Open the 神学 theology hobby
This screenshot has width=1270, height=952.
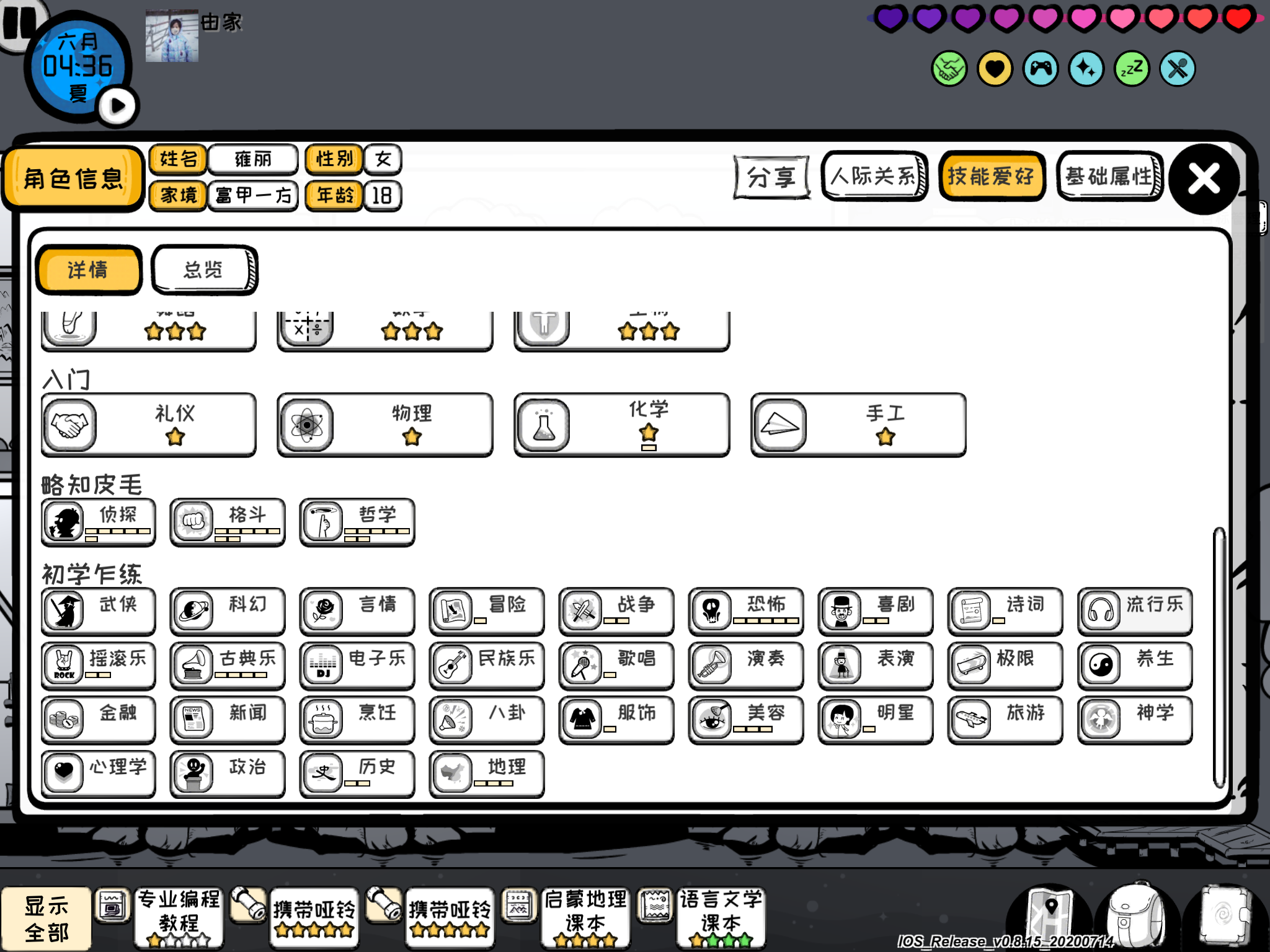[1135, 720]
